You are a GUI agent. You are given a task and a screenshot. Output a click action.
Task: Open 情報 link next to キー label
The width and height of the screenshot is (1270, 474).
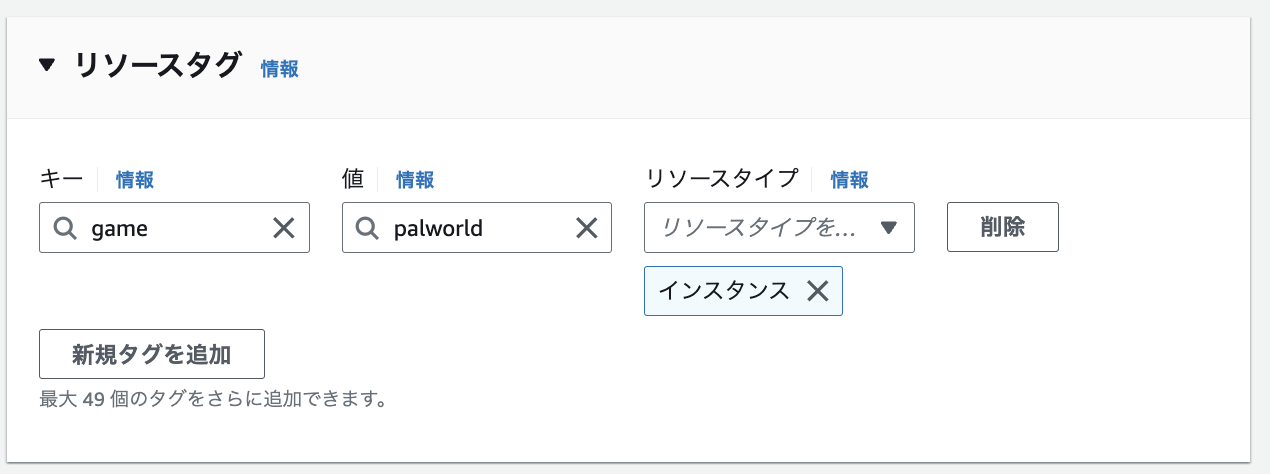point(135,179)
